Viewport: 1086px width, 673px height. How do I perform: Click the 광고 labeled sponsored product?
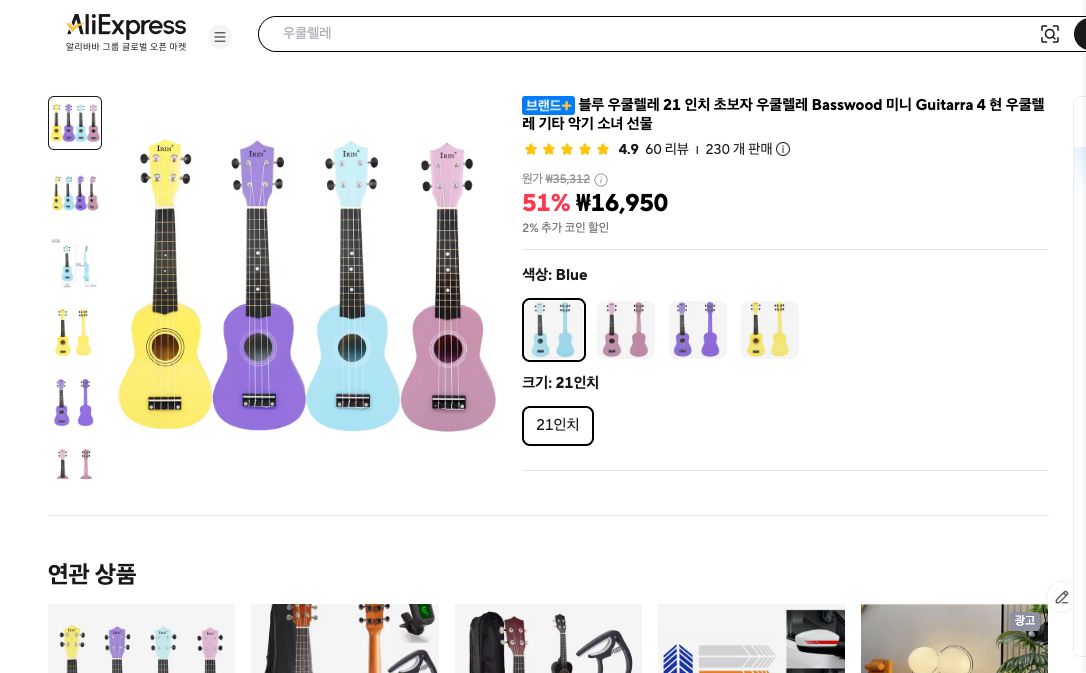(x=954, y=638)
